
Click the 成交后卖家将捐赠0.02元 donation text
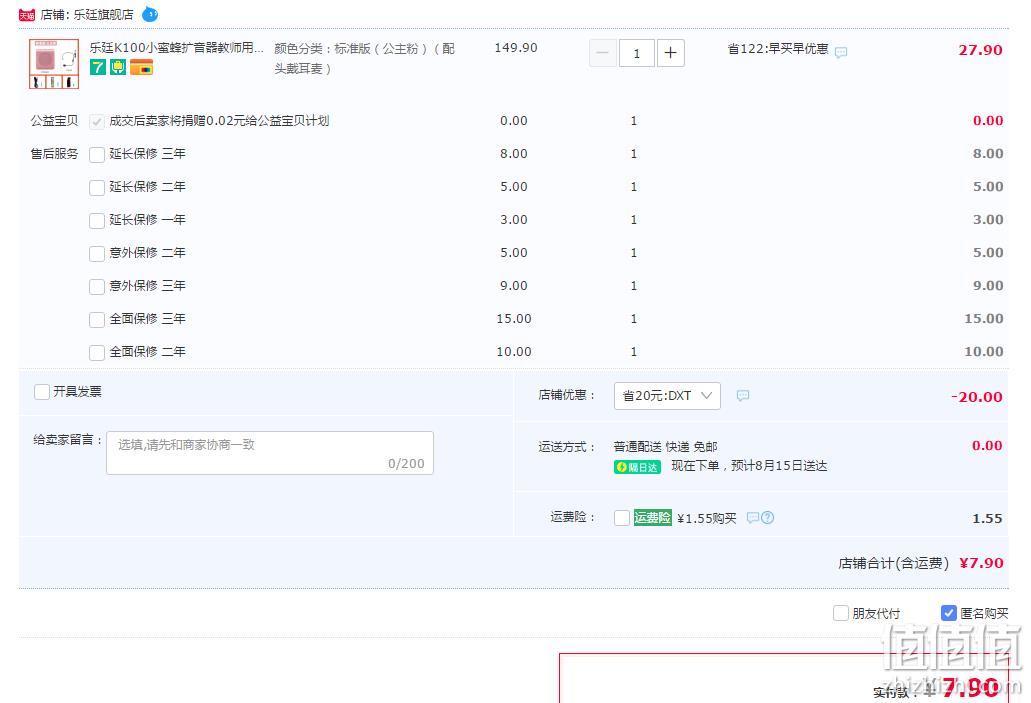[x=219, y=121]
